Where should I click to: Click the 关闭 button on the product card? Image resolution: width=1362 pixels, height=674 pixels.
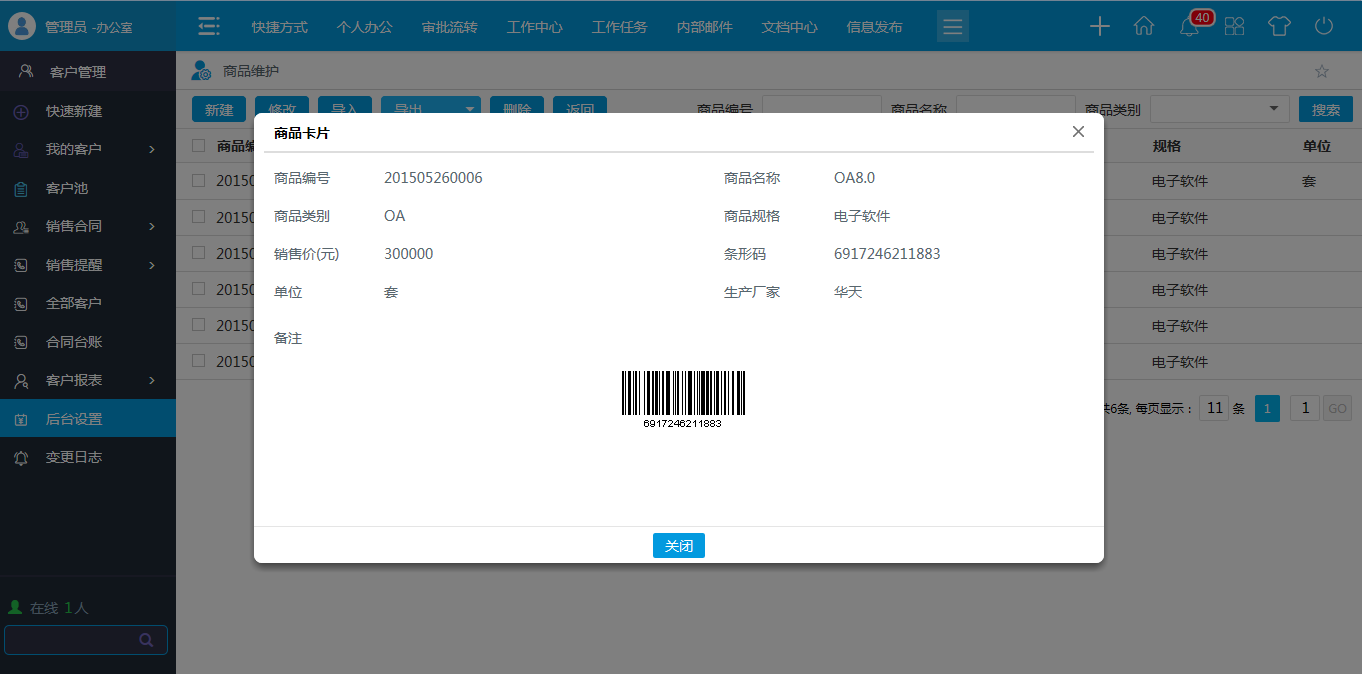pyautogui.click(x=679, y=545)
